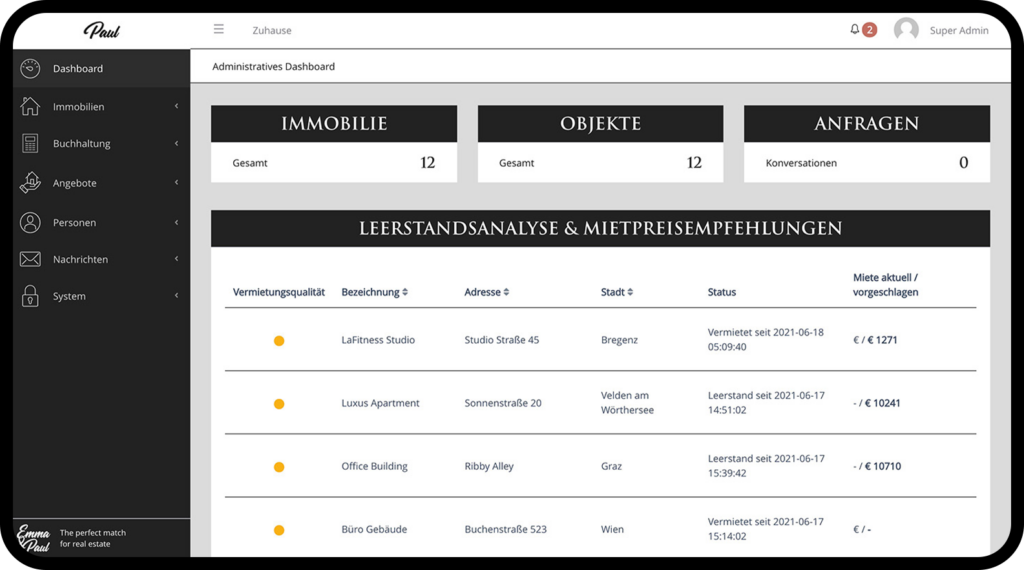1024x570 pixels.
Task: Click the Angebote hand-house icon
Action: (30, 183)
